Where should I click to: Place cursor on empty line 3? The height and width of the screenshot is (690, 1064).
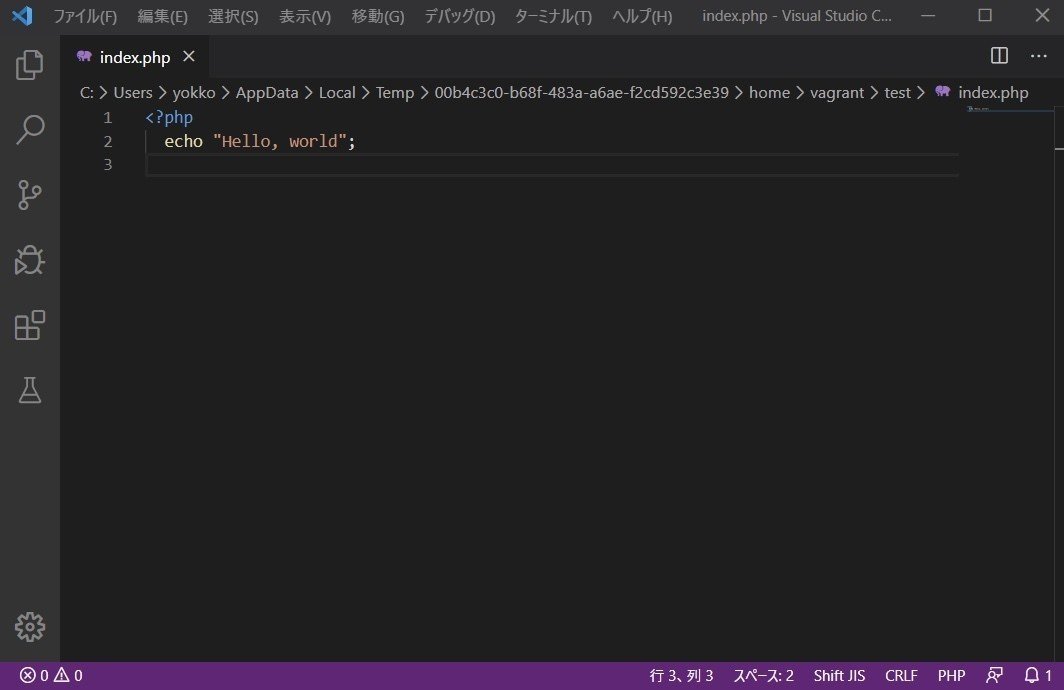point(552,165)
